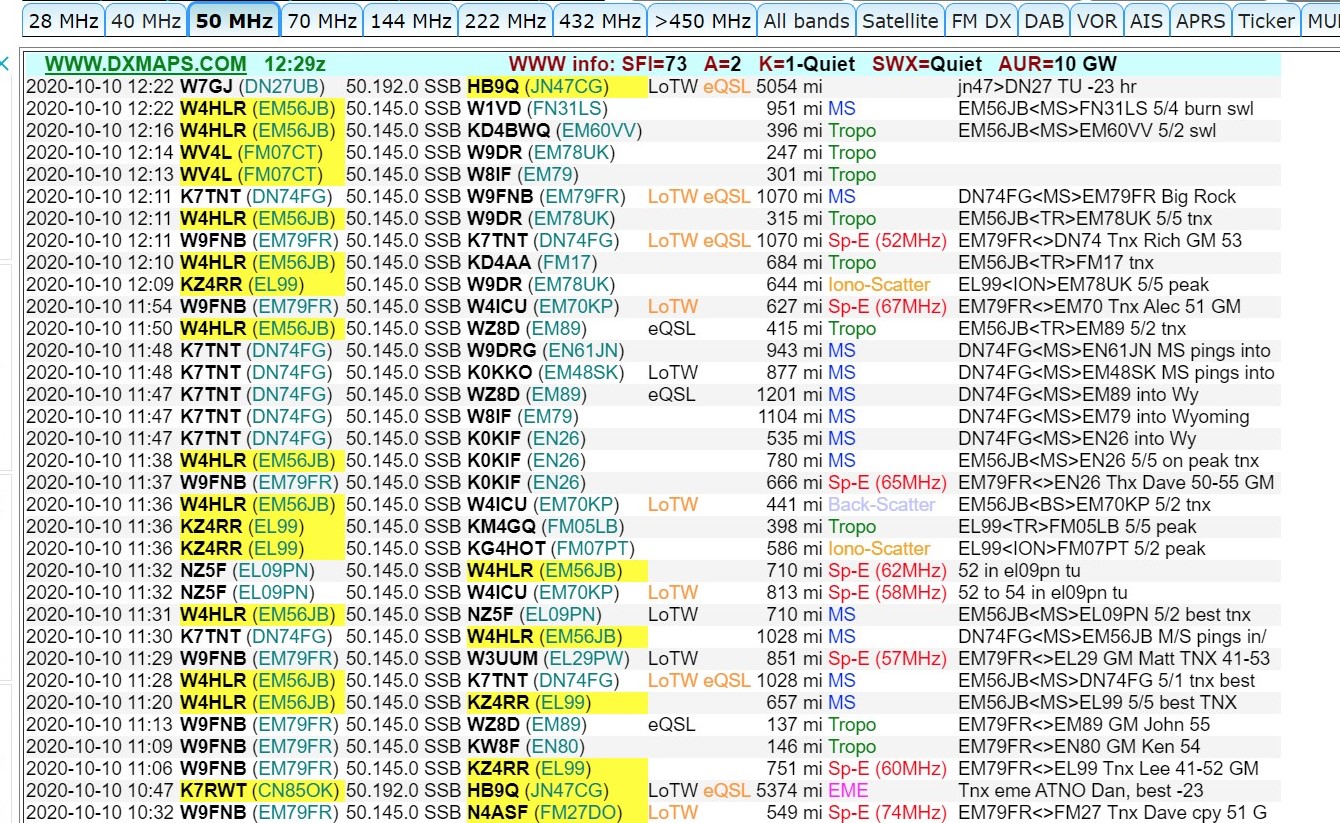This screenshot has width=1340, height=823.
Task: Open the EME propagation link
Action: [x=848, y=791]
